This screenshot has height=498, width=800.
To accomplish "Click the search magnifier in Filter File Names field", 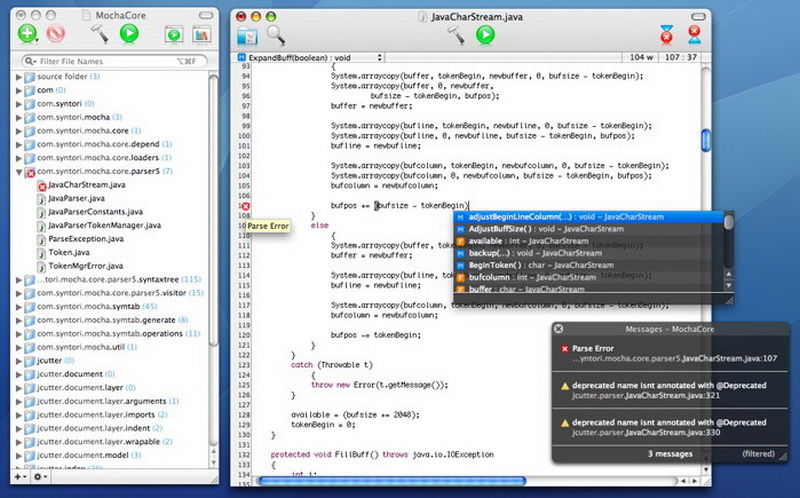I will click(x=30, y=61).
